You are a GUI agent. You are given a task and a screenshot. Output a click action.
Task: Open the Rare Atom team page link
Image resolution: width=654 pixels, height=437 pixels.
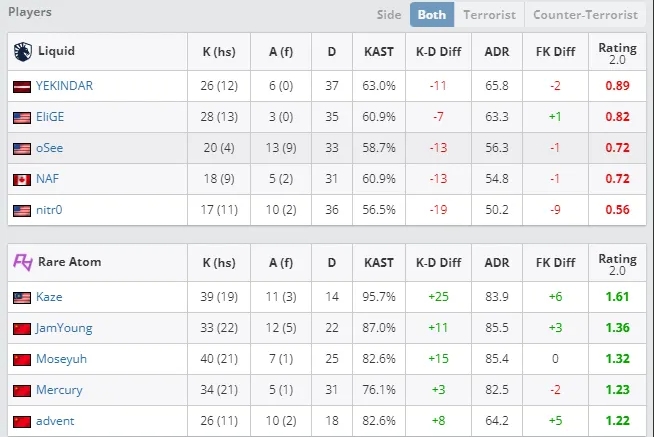pos(68,262)
